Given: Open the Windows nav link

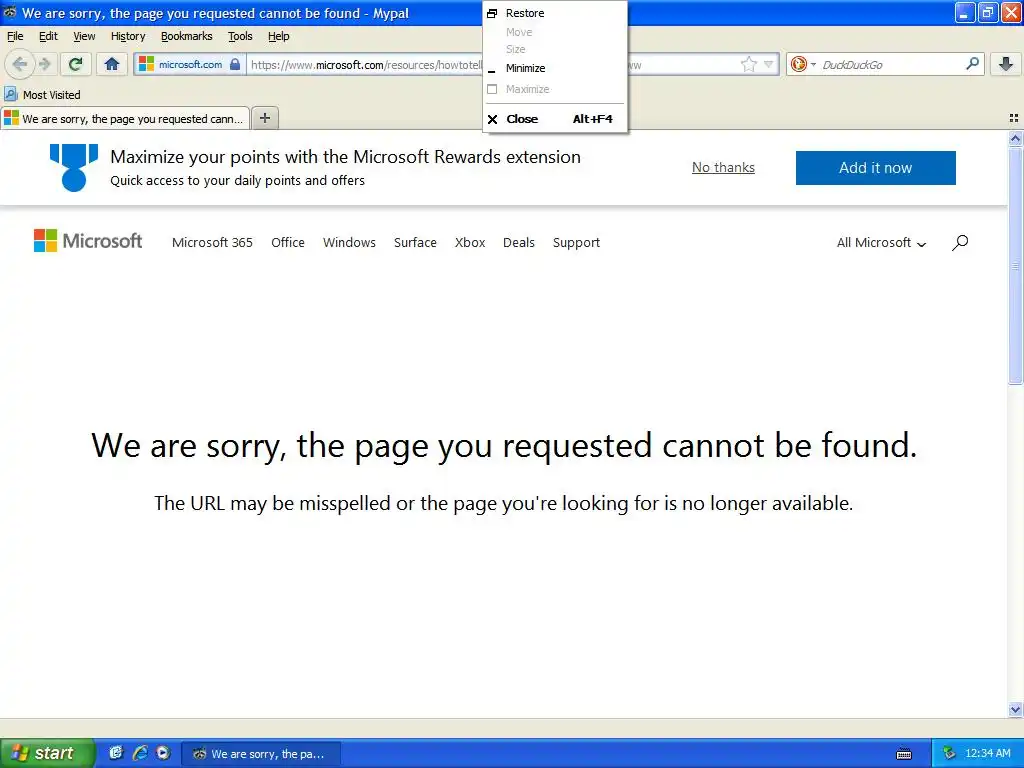Looking at the screenshot, I should [349, 242].
